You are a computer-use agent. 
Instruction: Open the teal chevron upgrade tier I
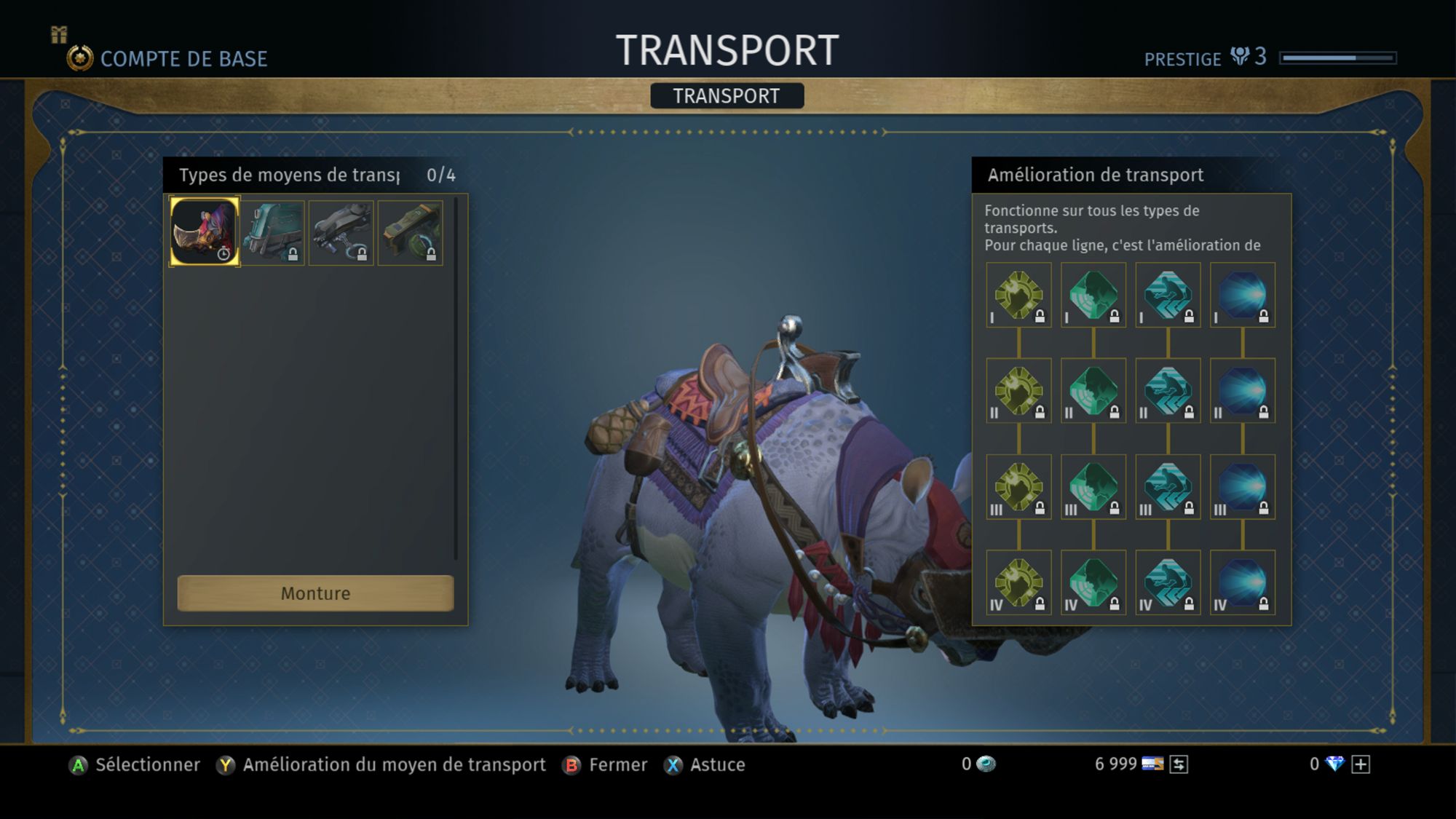[x=1168, y=295]
